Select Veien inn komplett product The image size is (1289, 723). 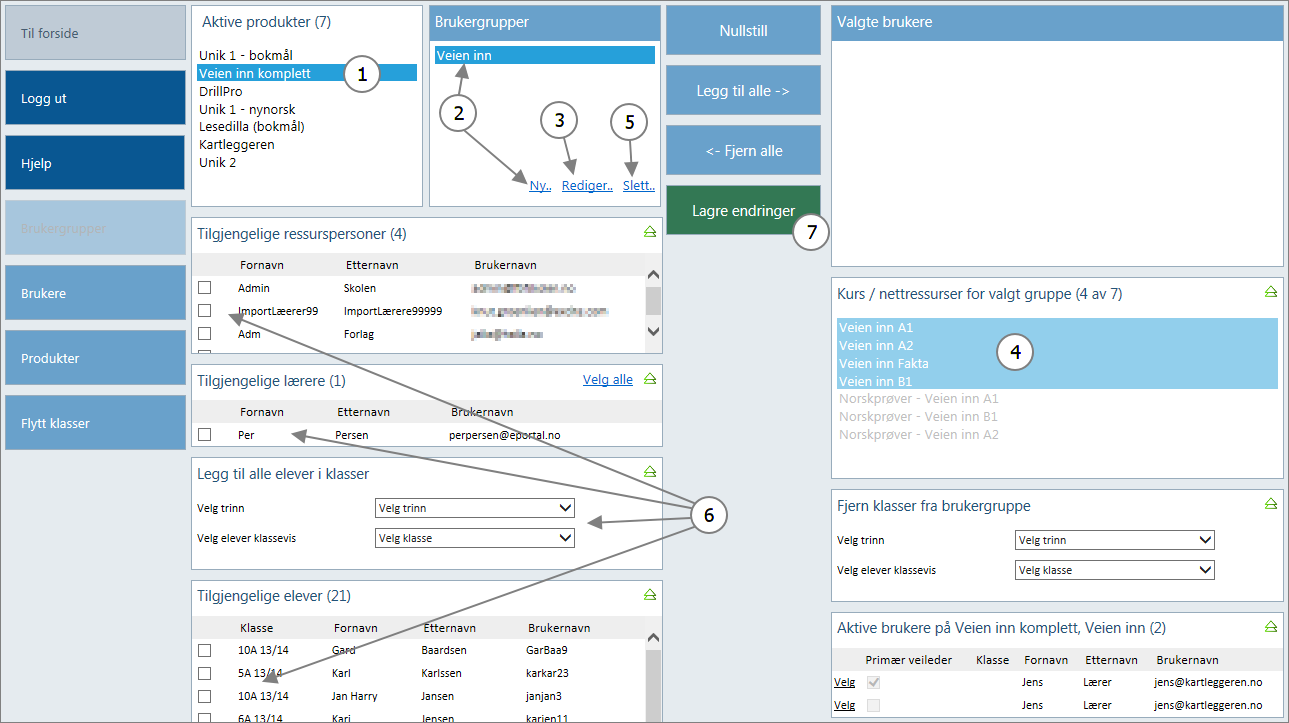coord(307,73)
